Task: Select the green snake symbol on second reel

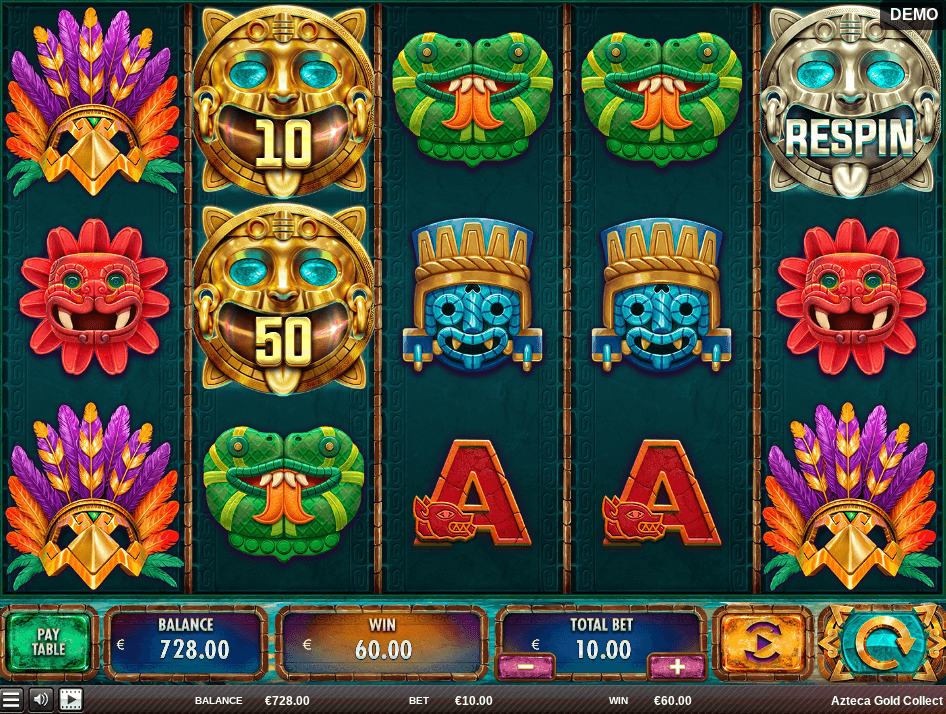Action: pyautogui.click(x=284, y=492)
